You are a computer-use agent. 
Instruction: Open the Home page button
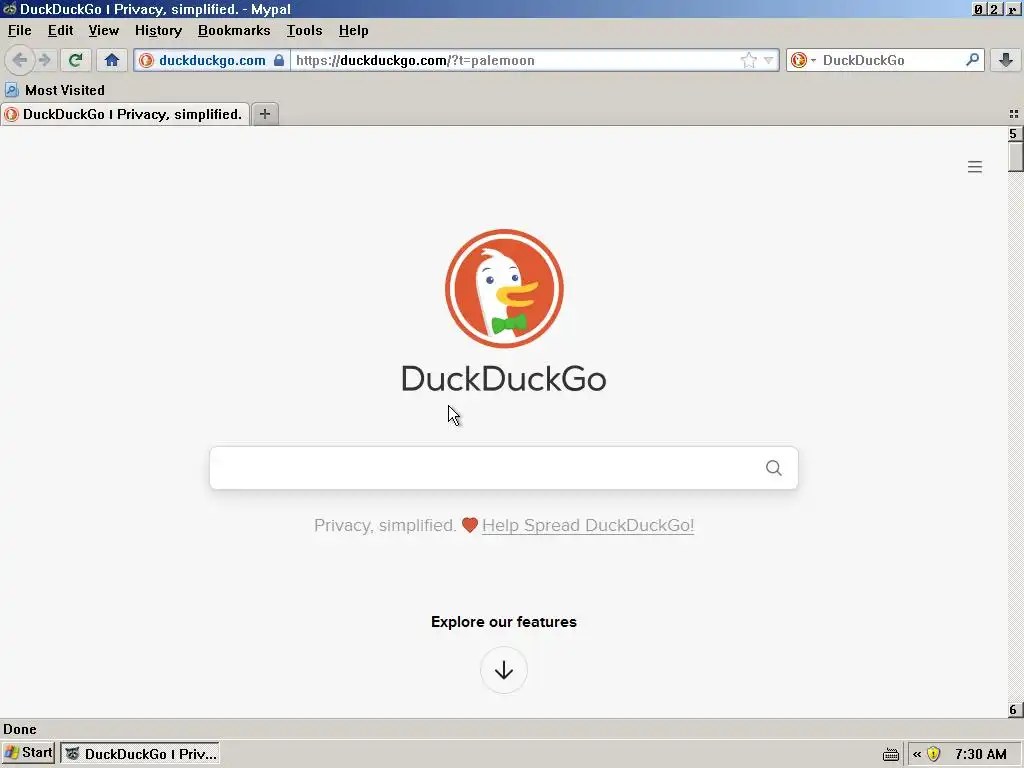click(x=112, y=60)
